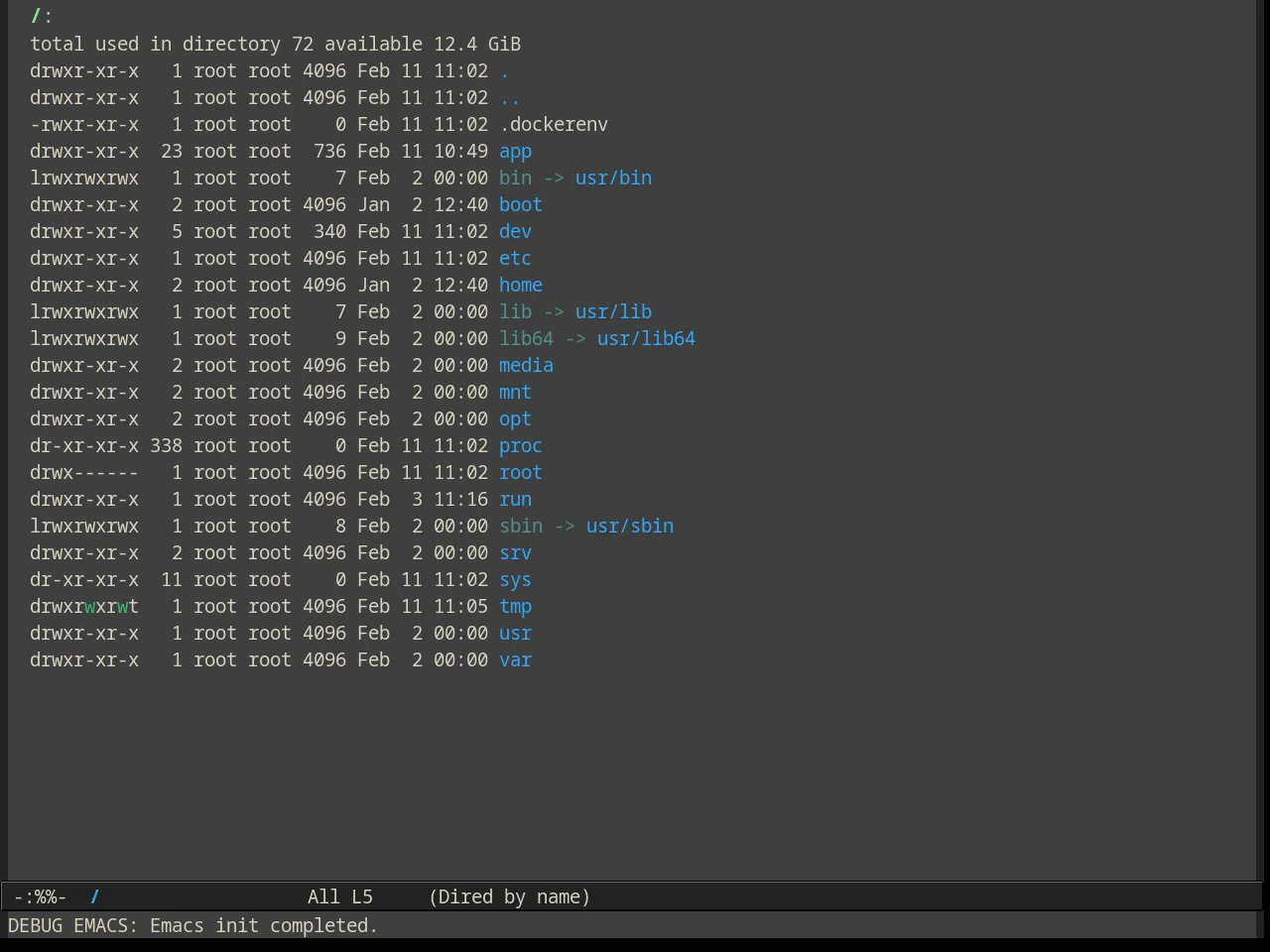Click the '11:16' time of run row
The width and height of the screenshot is (1270, 952).
460,500
